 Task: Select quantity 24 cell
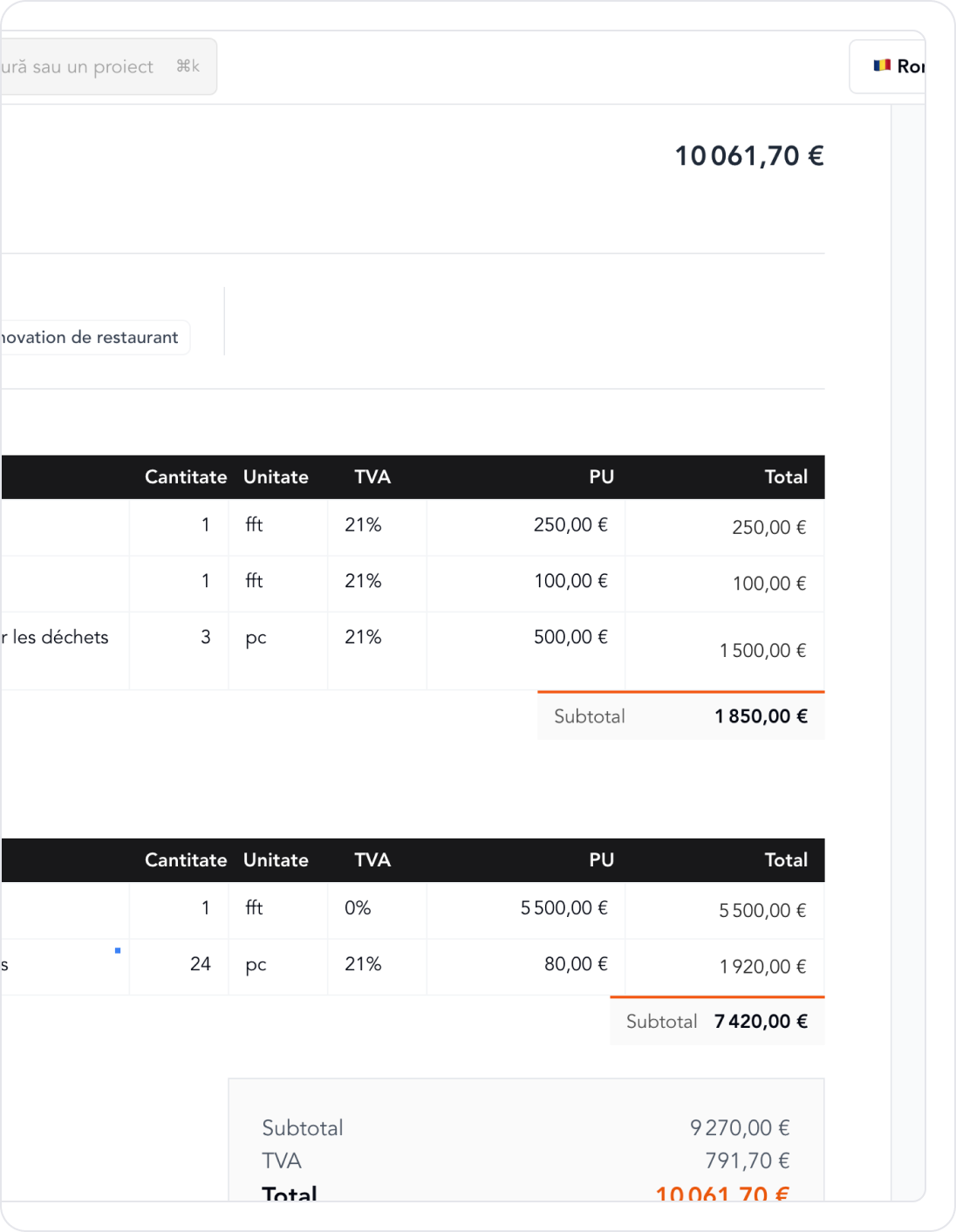click(200, 964)
